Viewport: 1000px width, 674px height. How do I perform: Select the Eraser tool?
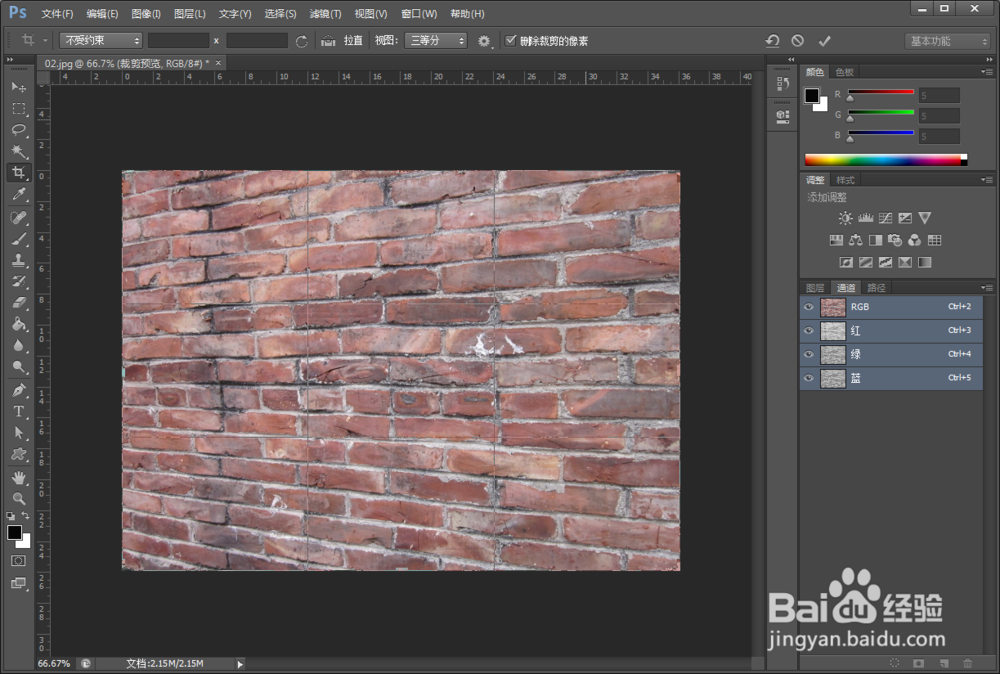pos(18,302)
